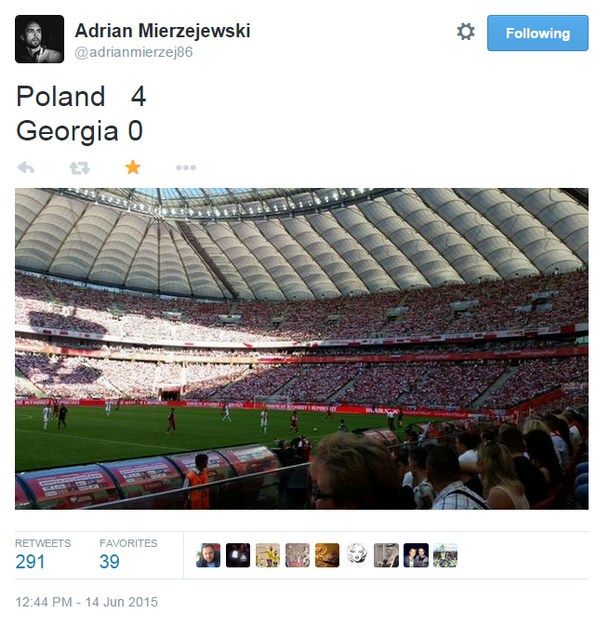Image resolution: width=610 pixels, height=640 pixels.
Task: Open the two-men photo favoriter avatar
Action: (416, 555)
